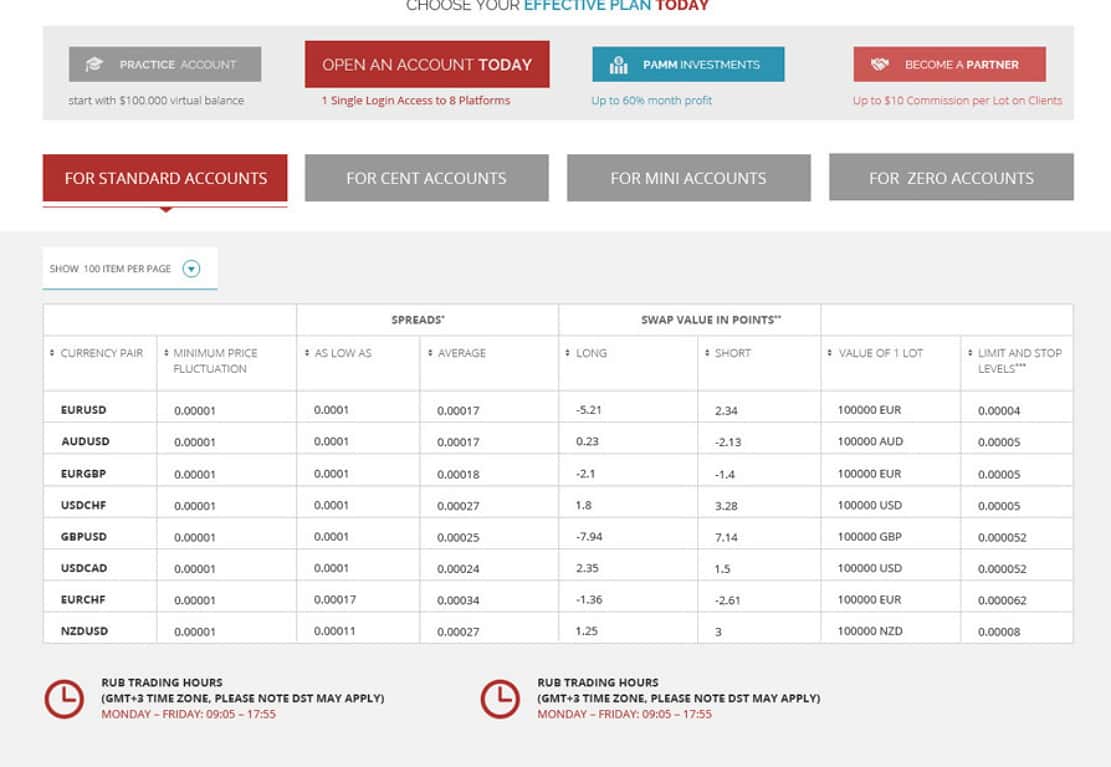This screenshot has width=1111, height=767.
Task: Sort by Value of 1 Lot column arrows
Action: click(x=830, y=353)
